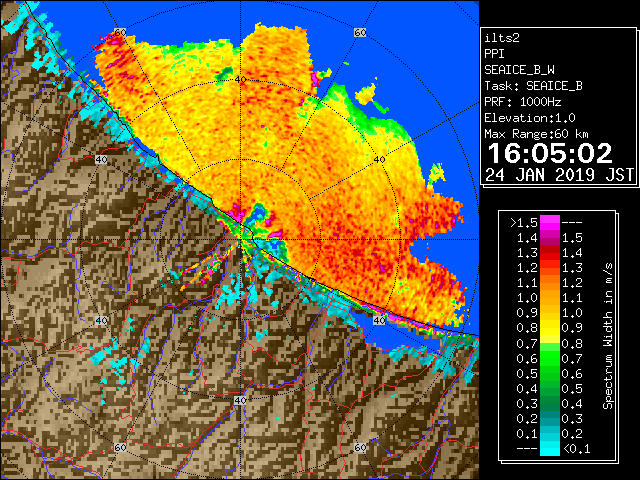Click the "60" range label in the southeast

tap(360, 448)
